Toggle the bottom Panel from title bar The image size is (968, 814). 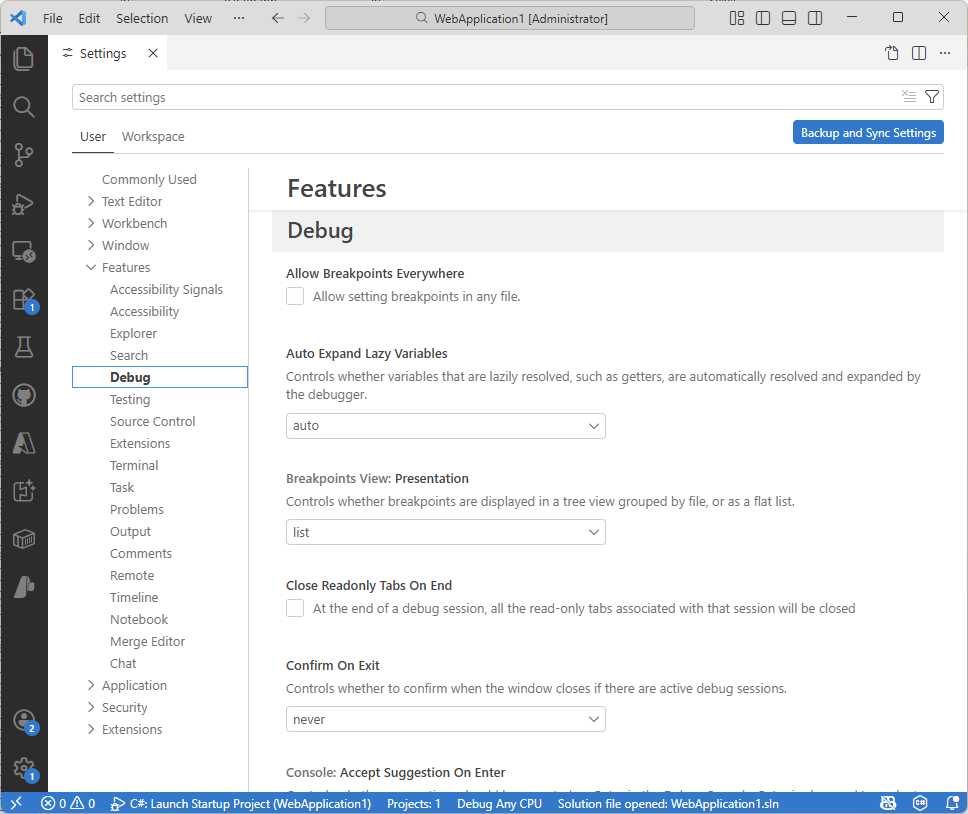(x=788, y=18)
